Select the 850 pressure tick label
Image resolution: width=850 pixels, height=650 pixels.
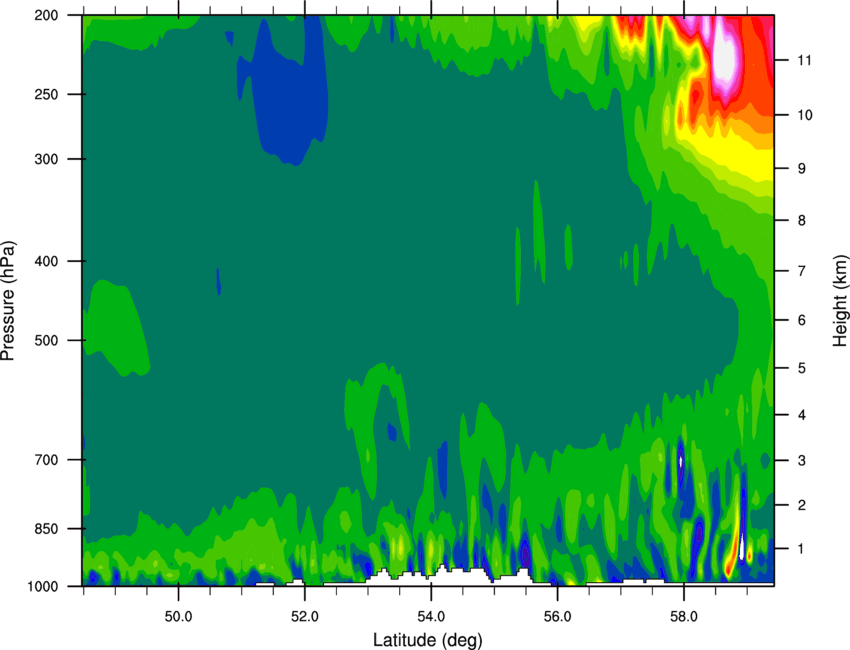(46, 529)
